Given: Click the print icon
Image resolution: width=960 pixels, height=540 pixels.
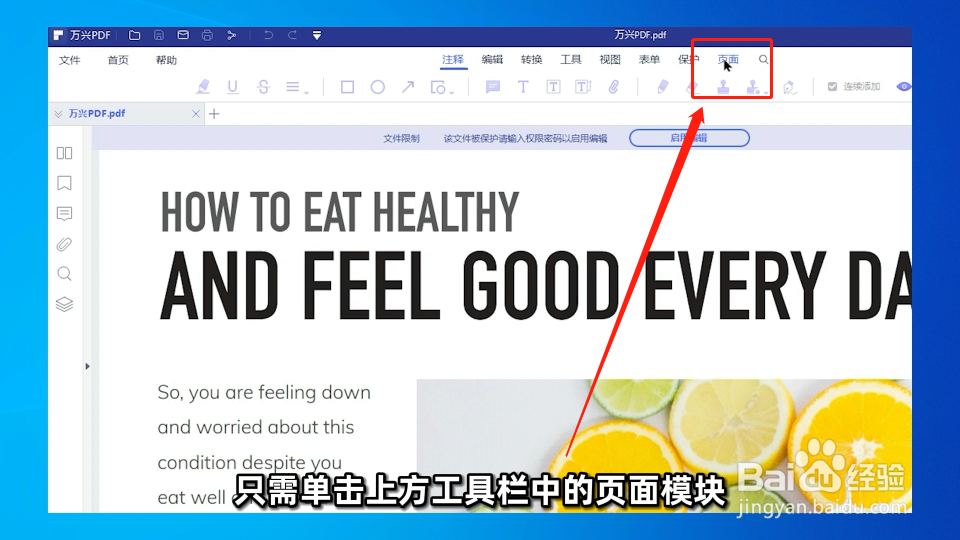Looking at the screenshot, I should coord(207,36).
